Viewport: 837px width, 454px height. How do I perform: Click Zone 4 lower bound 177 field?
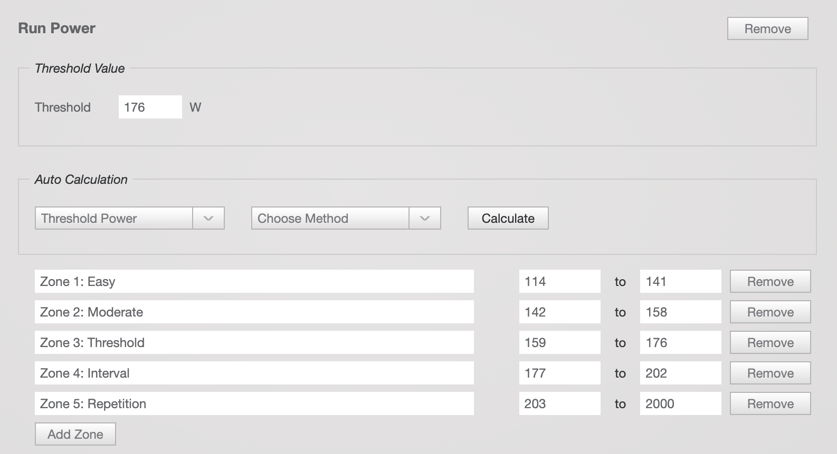pos(559,373)
